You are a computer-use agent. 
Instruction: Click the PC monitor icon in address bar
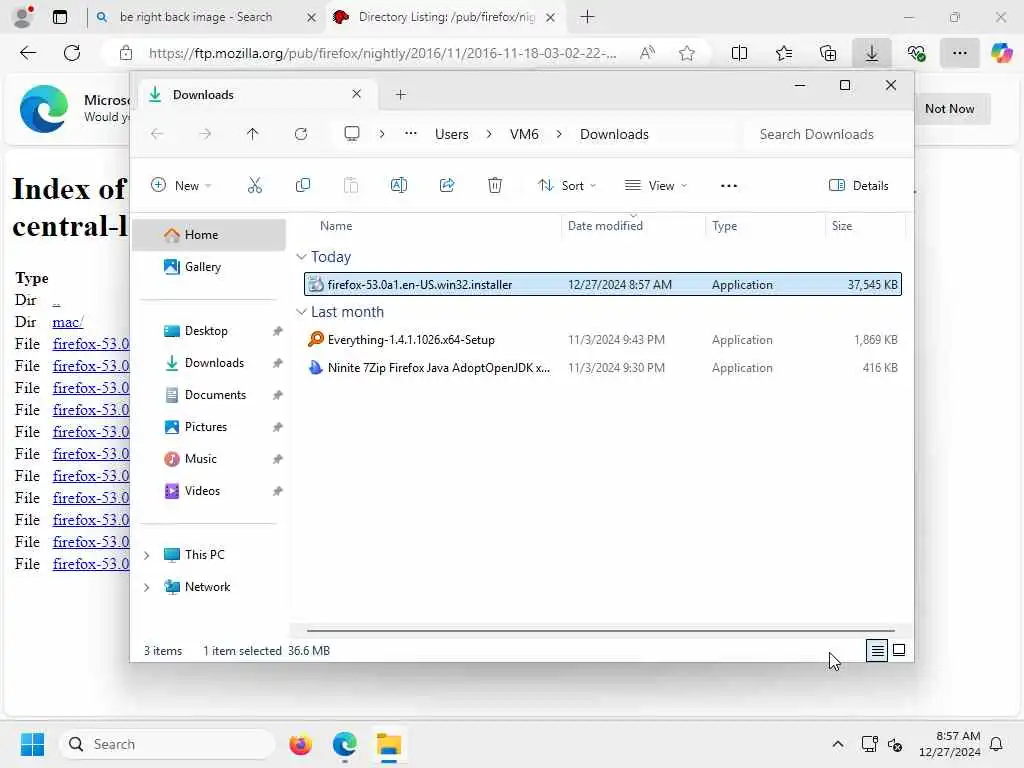352,134
